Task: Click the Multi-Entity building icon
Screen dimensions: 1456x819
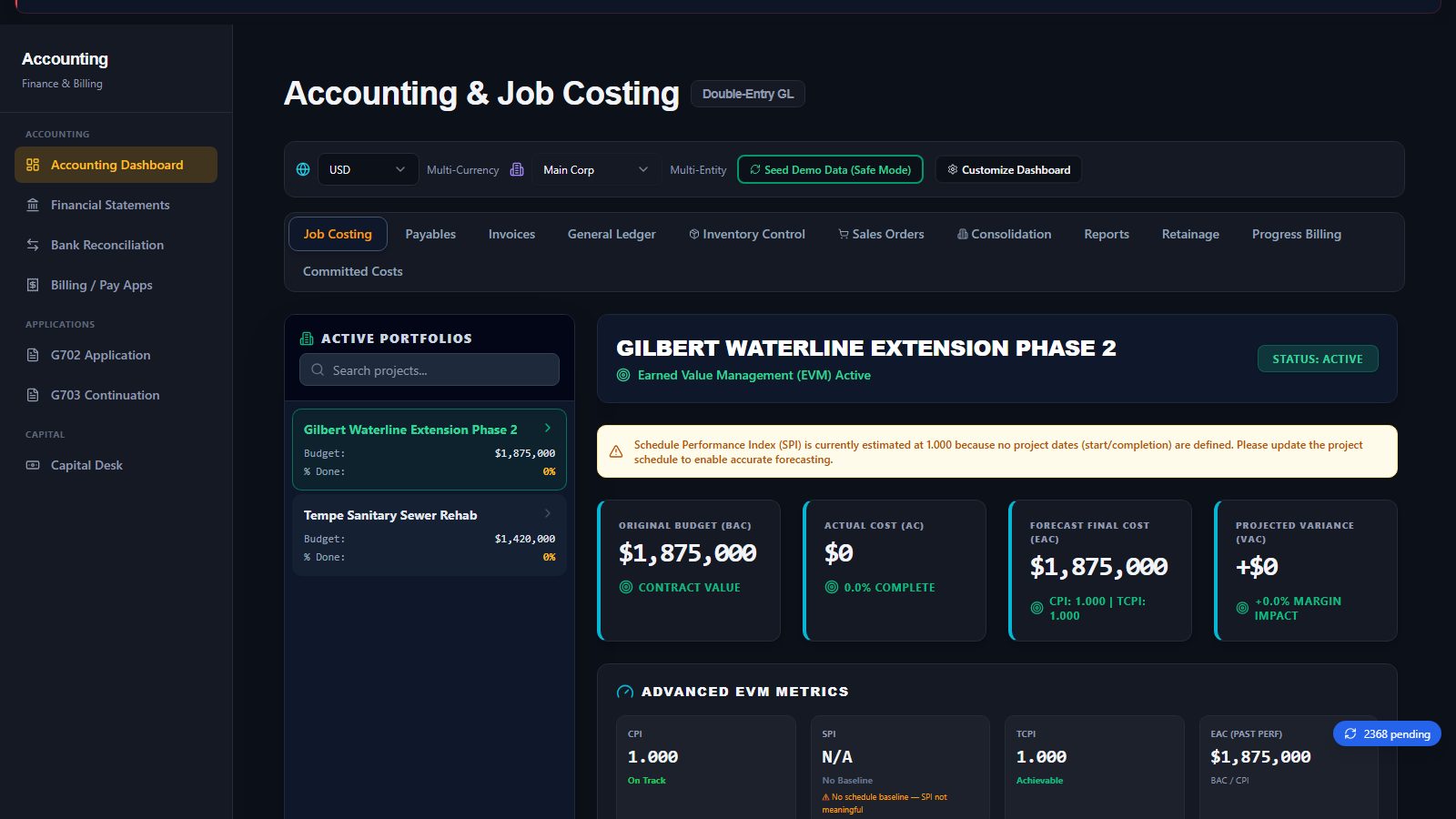Action: pos(517,169)
